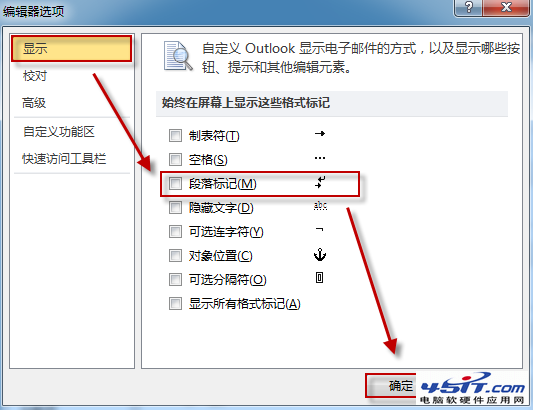Click the document magnifier icon at top
Screen dimensions: 533x410
pyautogui.click(x=178, y=56)
